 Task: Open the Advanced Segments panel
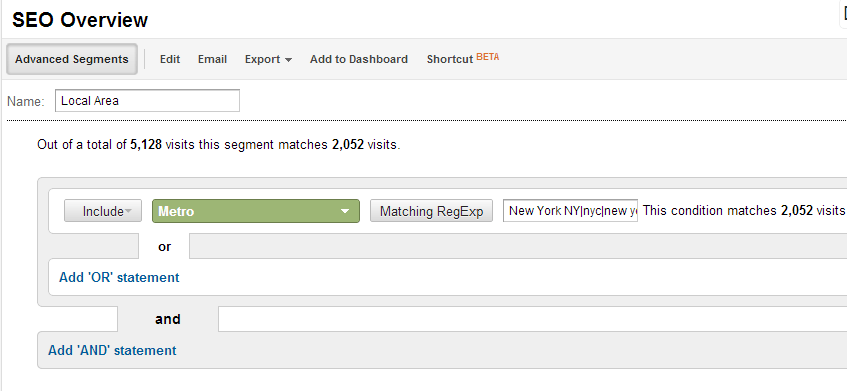(x=72, y=59)
